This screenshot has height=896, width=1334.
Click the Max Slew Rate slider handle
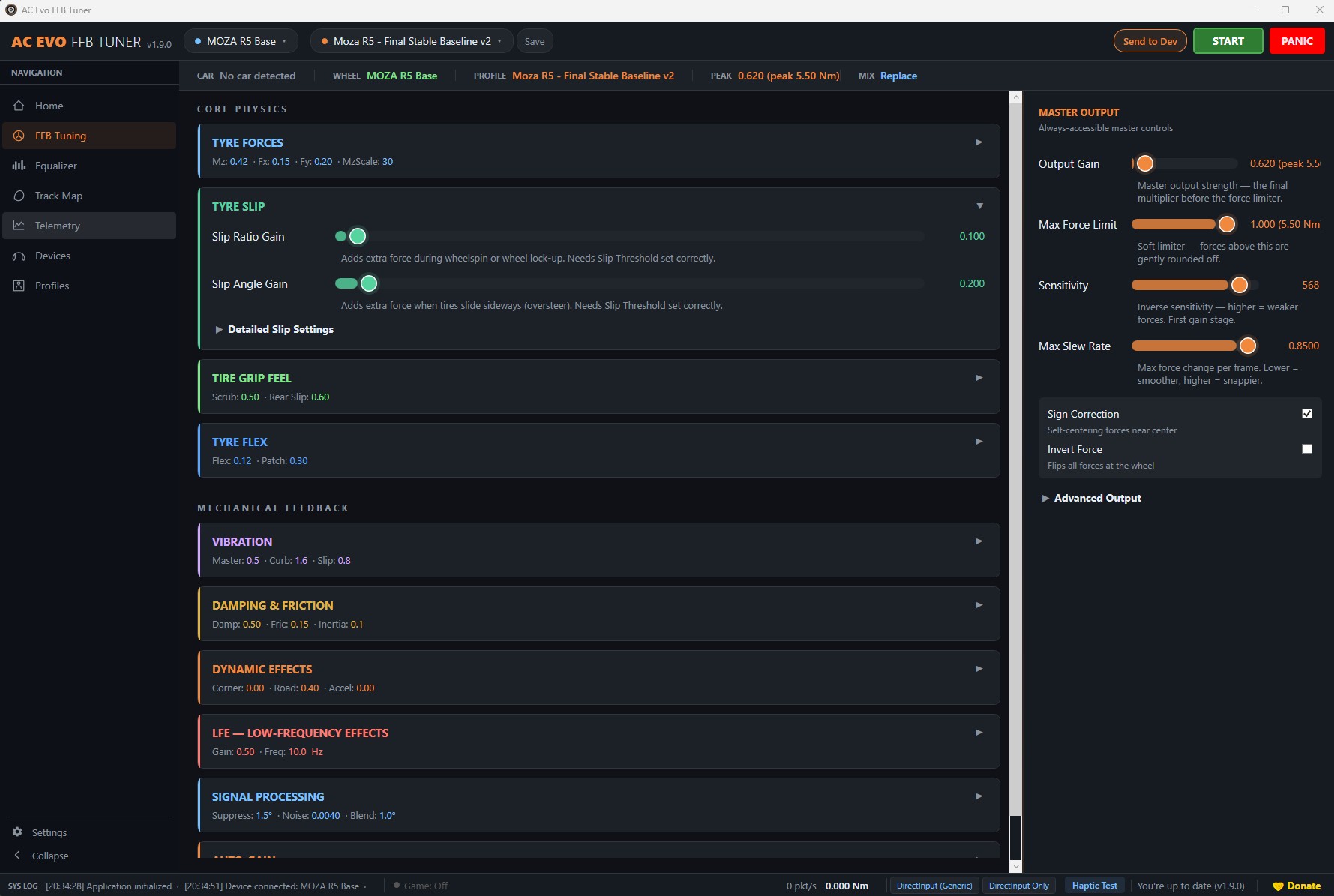(1248, 346)
